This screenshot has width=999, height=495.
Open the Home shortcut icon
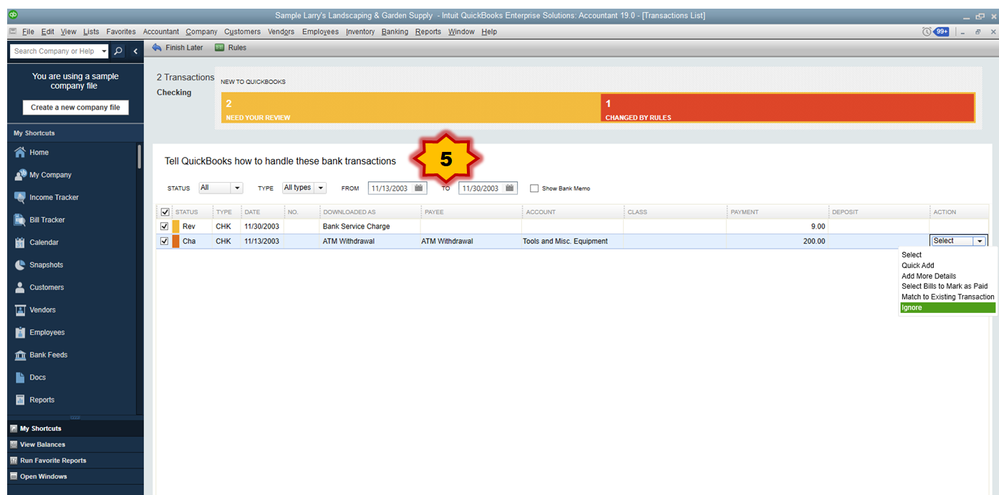20,152
